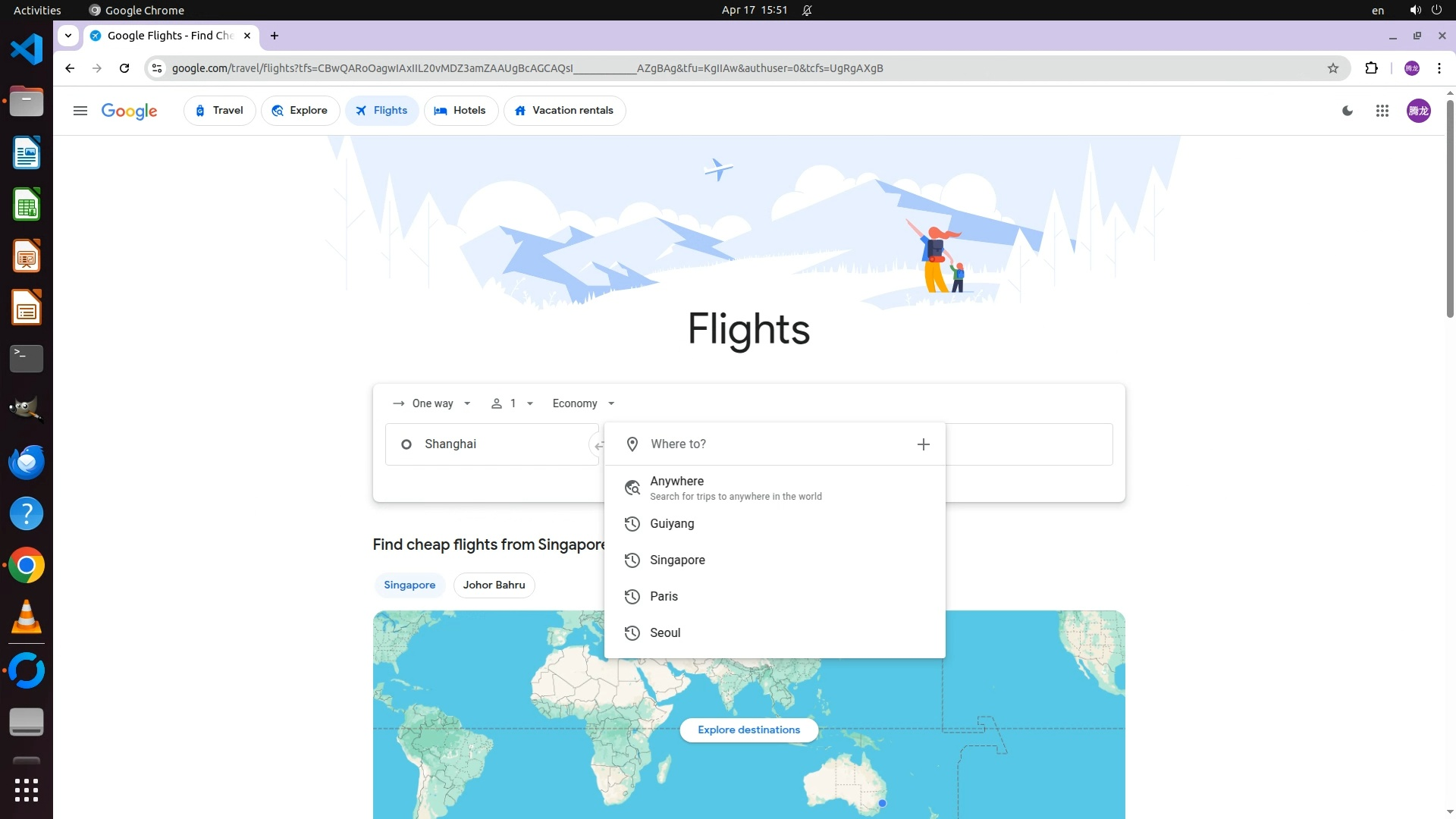Open the passenger count dropdown
The height and width of the screenshot is (819, 1456).
click(x=513, y=403)
